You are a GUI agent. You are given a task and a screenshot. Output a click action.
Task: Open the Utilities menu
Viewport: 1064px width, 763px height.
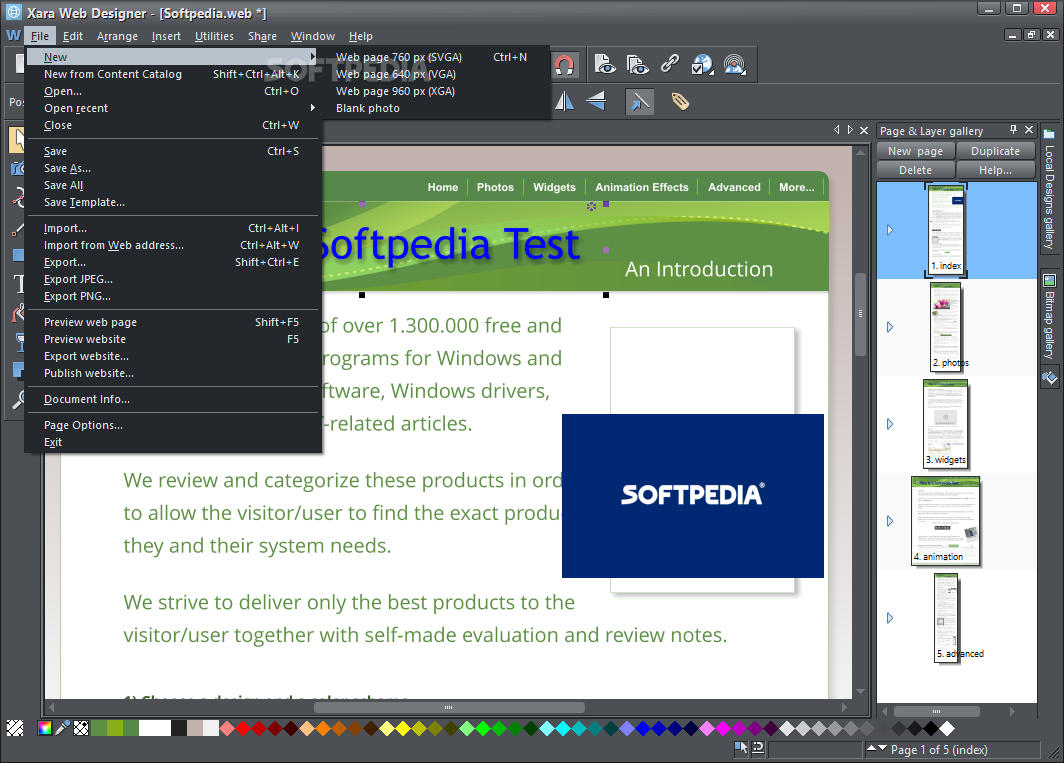(x=214, y=36)
